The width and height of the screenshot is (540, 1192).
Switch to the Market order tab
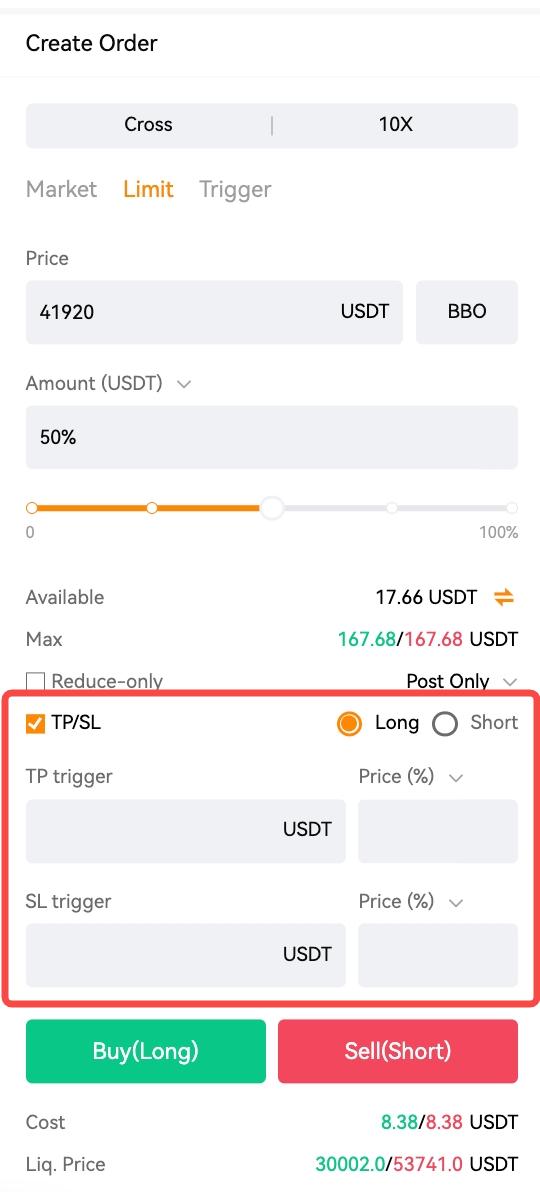[x=62, y=189]
